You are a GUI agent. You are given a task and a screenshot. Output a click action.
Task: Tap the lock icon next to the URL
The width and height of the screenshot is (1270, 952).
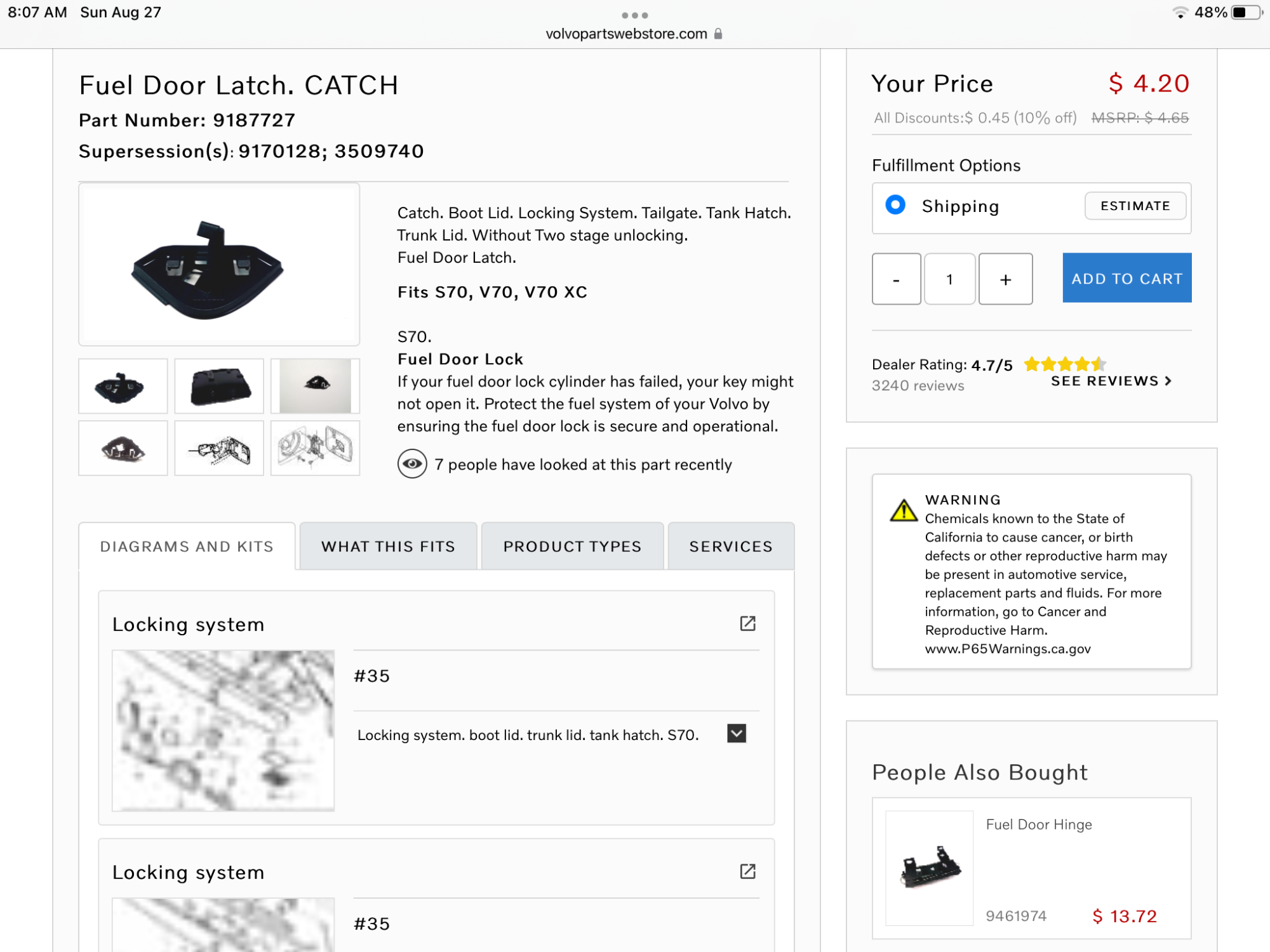(718, 34)
